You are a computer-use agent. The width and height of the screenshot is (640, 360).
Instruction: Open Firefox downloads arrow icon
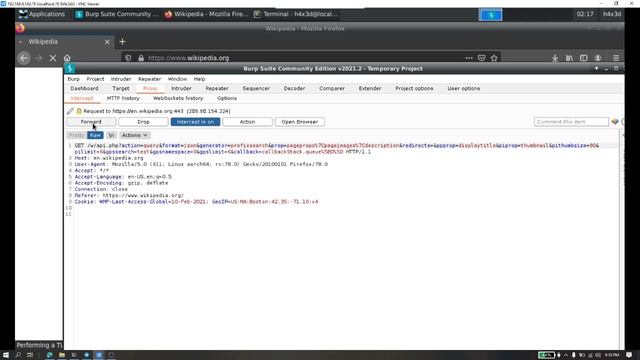(x=555, y=58)
